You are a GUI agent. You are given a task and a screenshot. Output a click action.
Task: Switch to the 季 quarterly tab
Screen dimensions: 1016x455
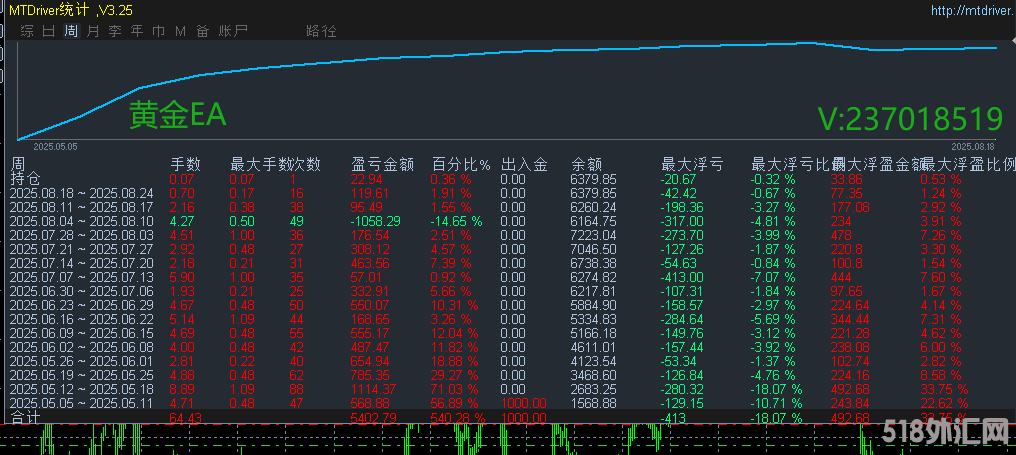tap(115, 30)
